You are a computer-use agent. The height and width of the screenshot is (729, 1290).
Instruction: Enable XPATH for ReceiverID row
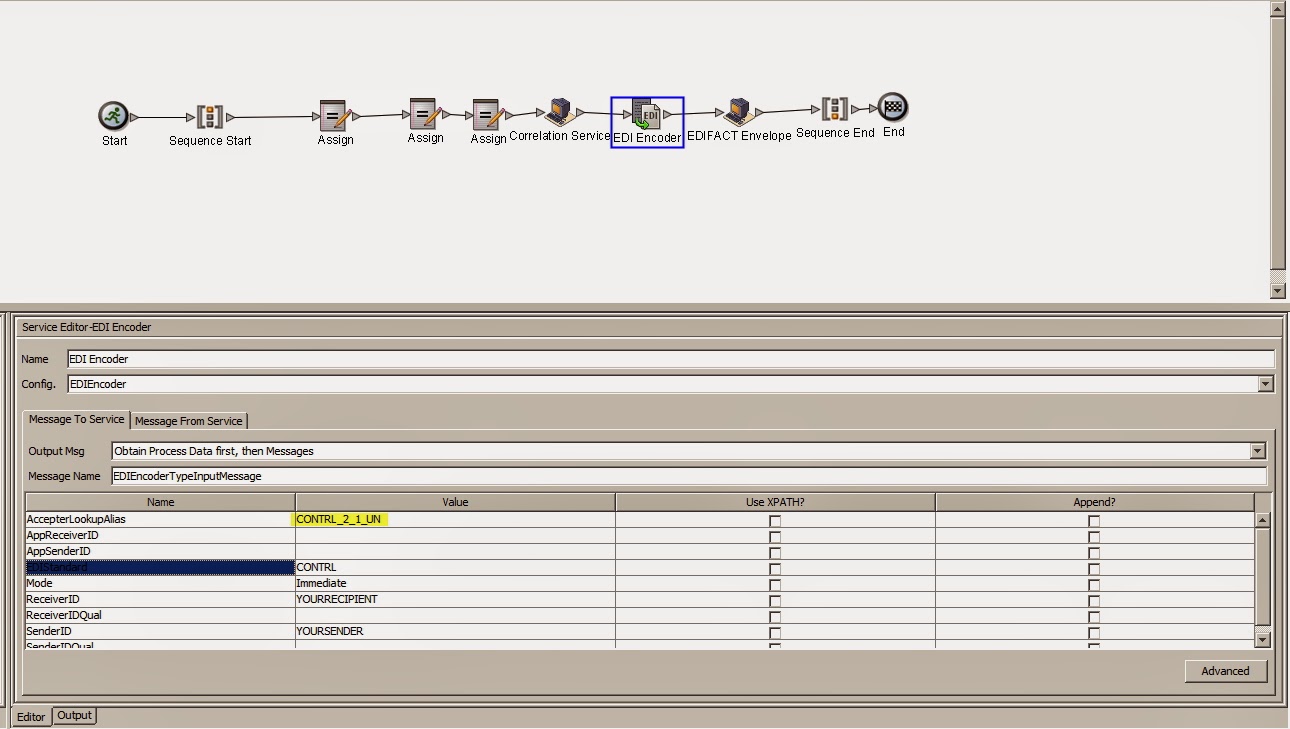pos(773,599)
